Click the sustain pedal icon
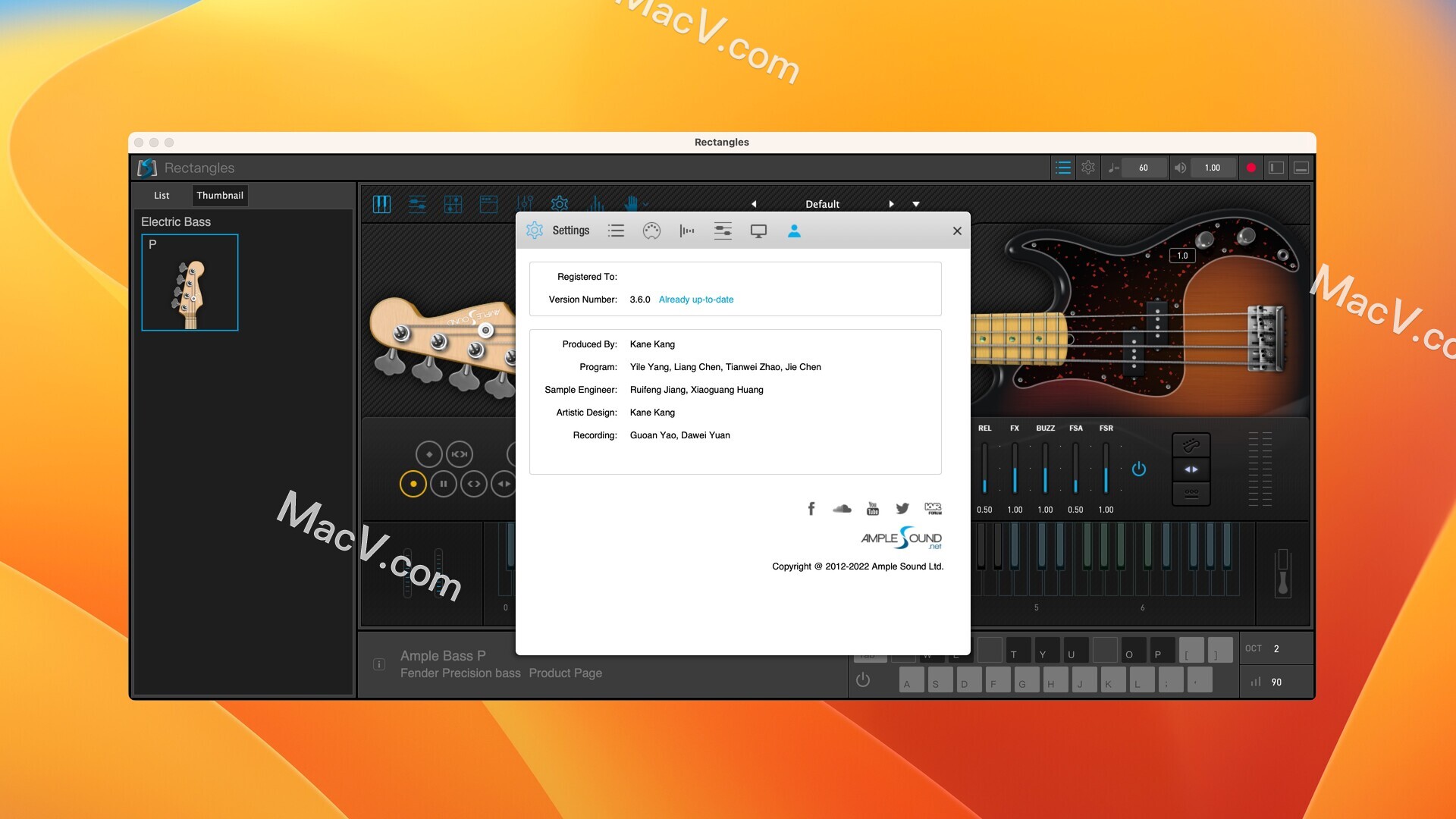 pyautogui.click(x=1283, y=573)
